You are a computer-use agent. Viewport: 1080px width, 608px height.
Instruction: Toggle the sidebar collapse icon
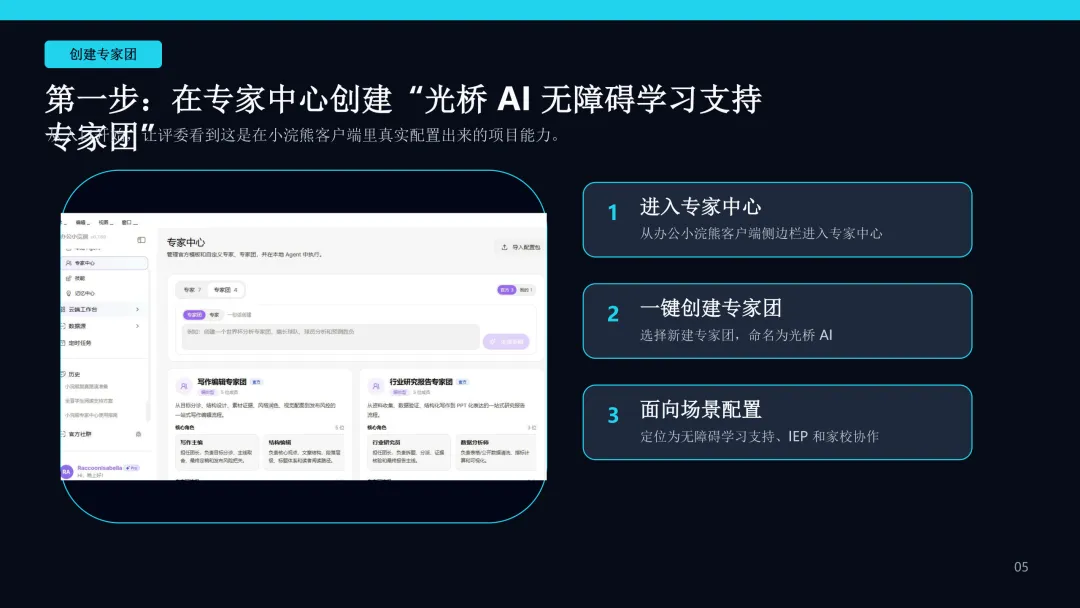[141, 240]
